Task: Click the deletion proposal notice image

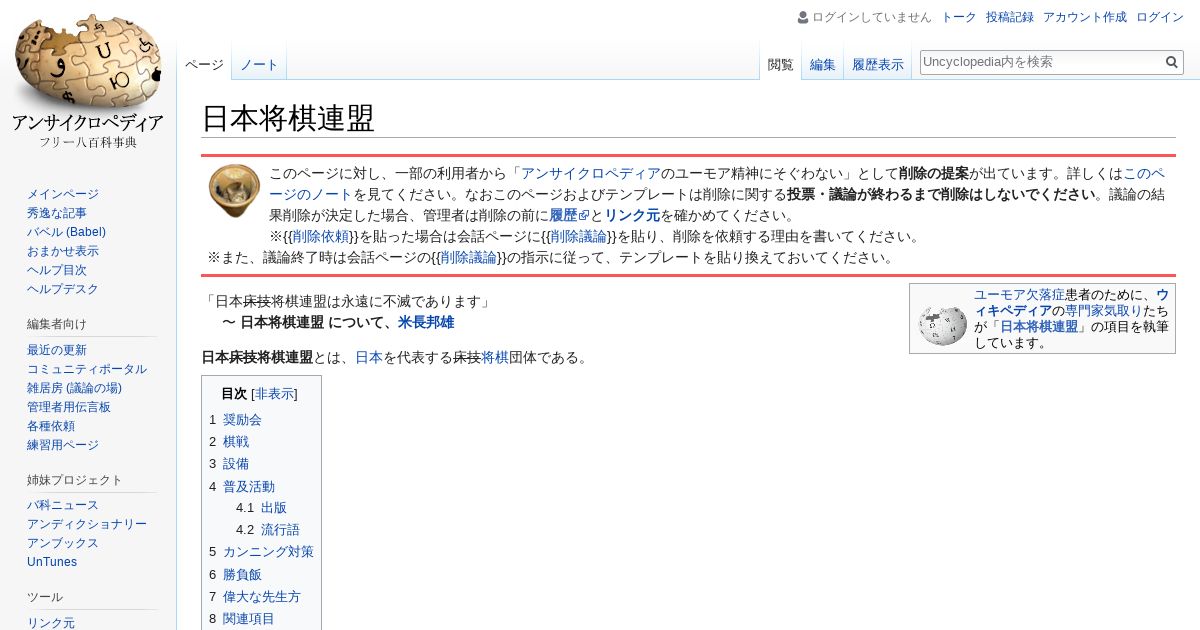Action: pyautogui.click(x=234, y=191)
